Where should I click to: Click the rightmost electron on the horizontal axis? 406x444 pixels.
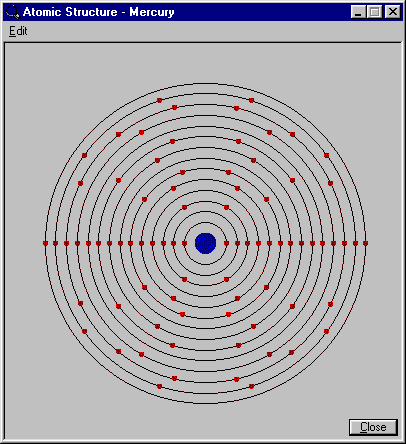tap(365, 243)
